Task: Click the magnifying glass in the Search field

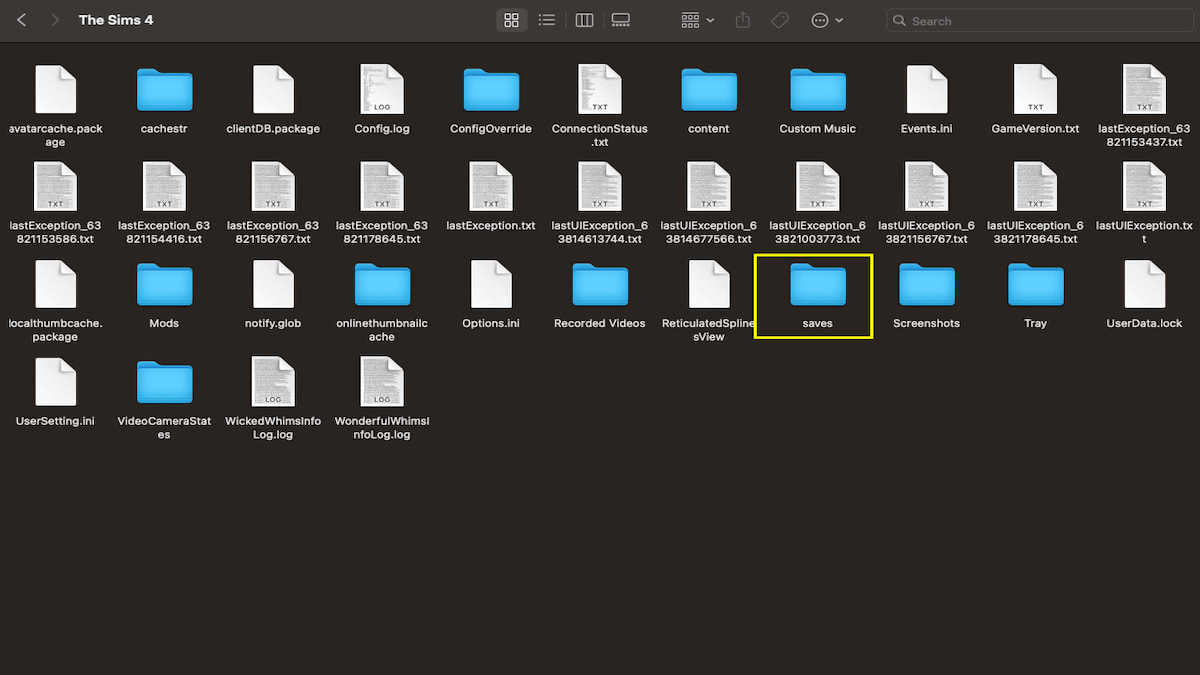Action: pos(899,20)
